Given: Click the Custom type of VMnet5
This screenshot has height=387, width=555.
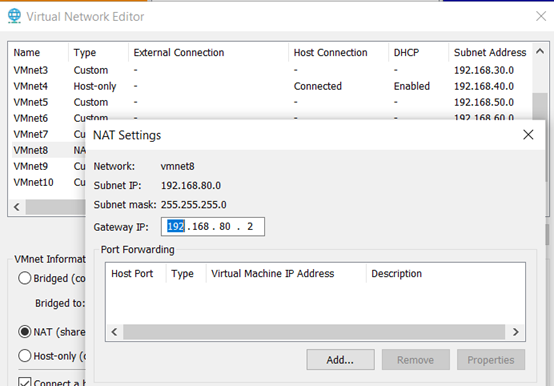Looking at the screenshot, I should point(91,102).
